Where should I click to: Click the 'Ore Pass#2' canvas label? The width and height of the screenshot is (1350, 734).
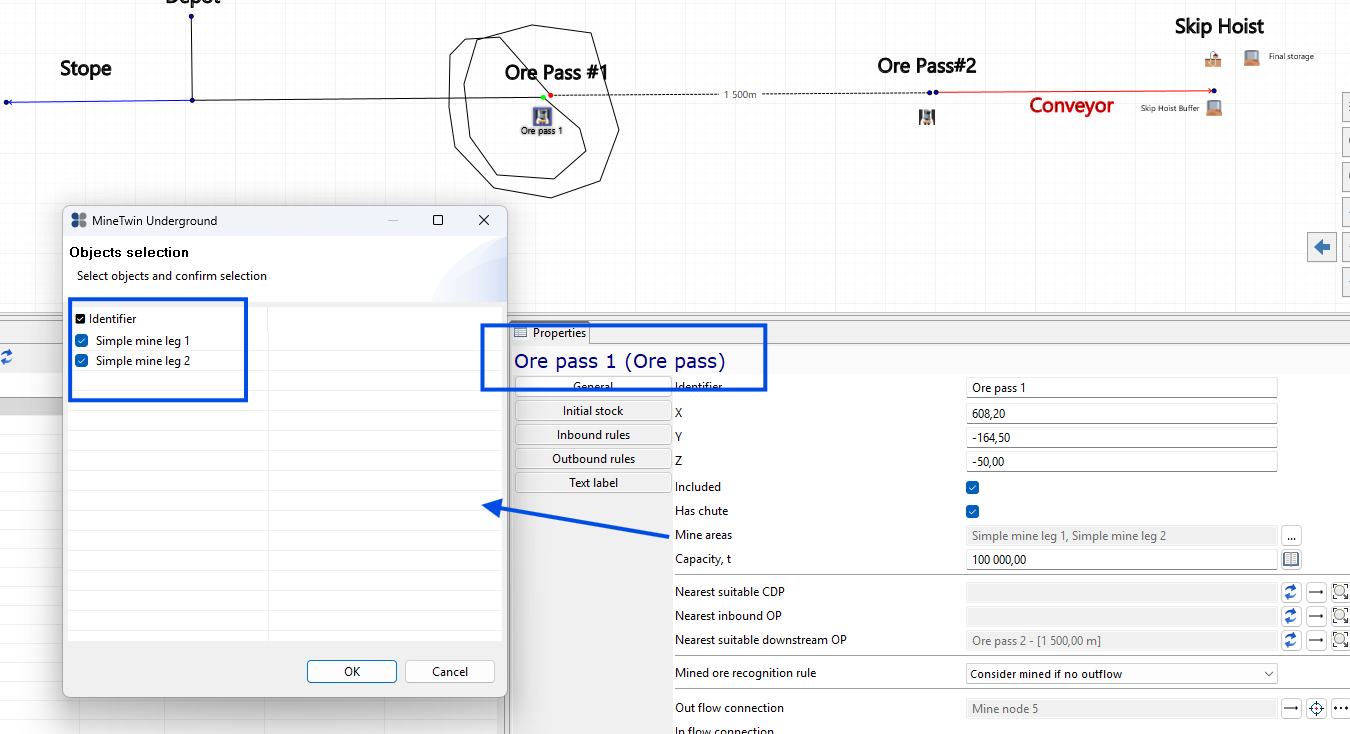pos(927,66)
